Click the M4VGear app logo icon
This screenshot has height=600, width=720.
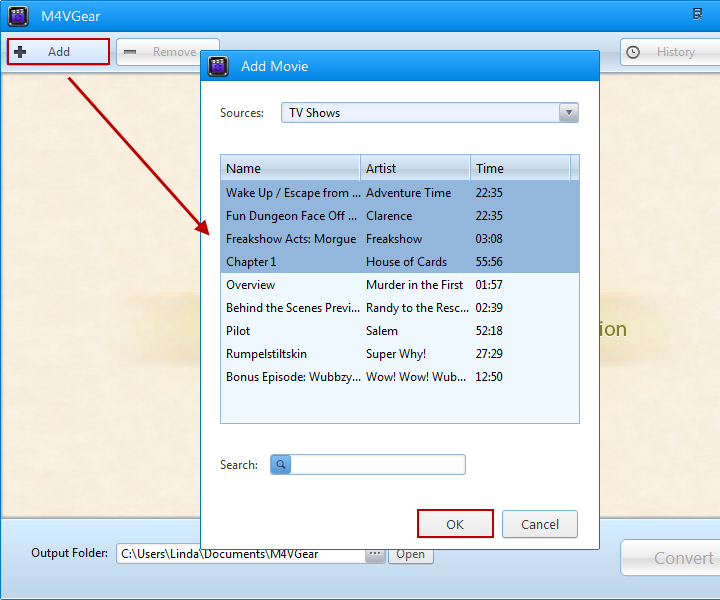pos(18,16)
